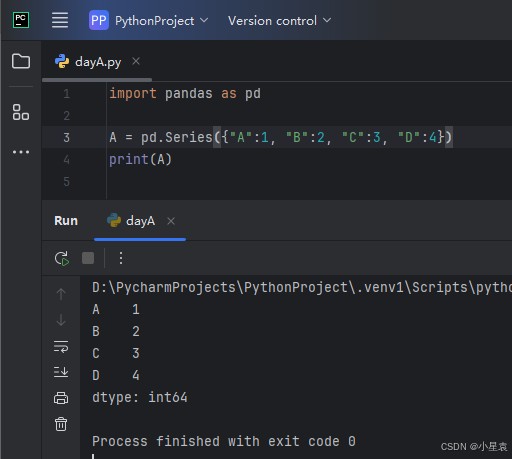Select the dayA.py editor tab

pos(88,62)
